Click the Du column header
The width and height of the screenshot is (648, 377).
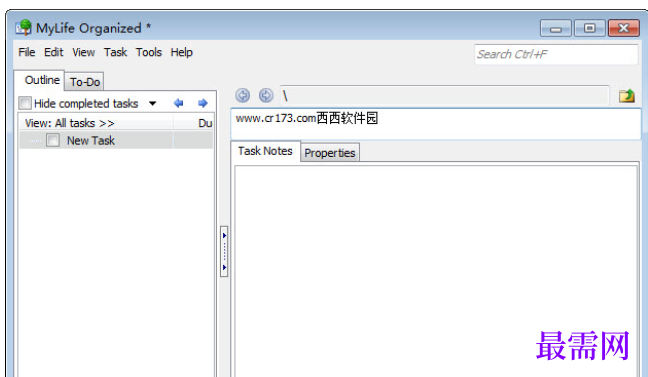coord(205,123)
